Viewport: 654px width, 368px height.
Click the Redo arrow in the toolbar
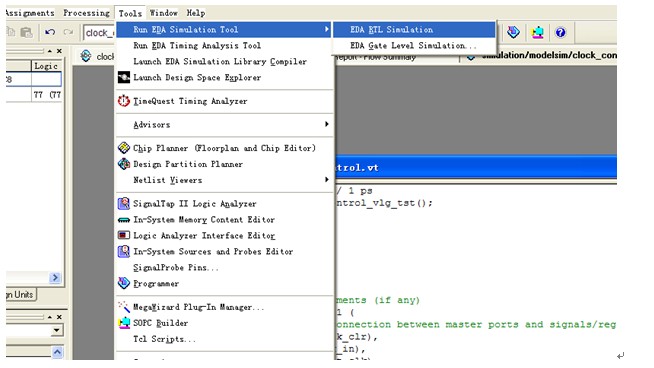(68, 32)
